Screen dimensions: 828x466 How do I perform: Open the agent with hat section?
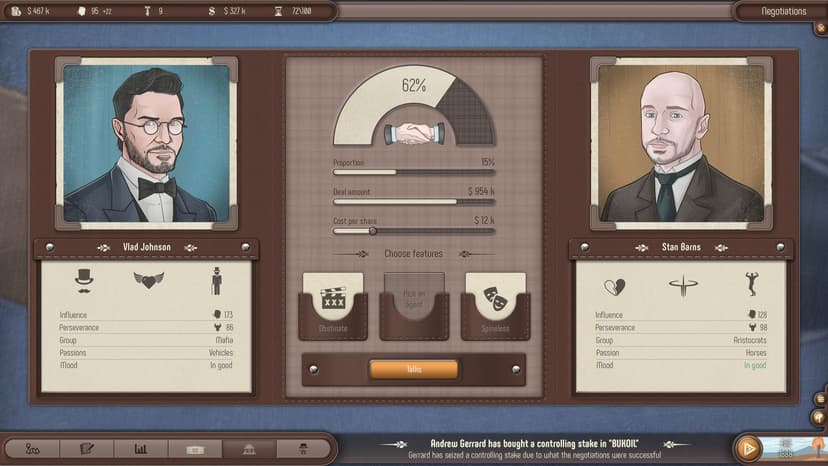[x=303, y=449]
